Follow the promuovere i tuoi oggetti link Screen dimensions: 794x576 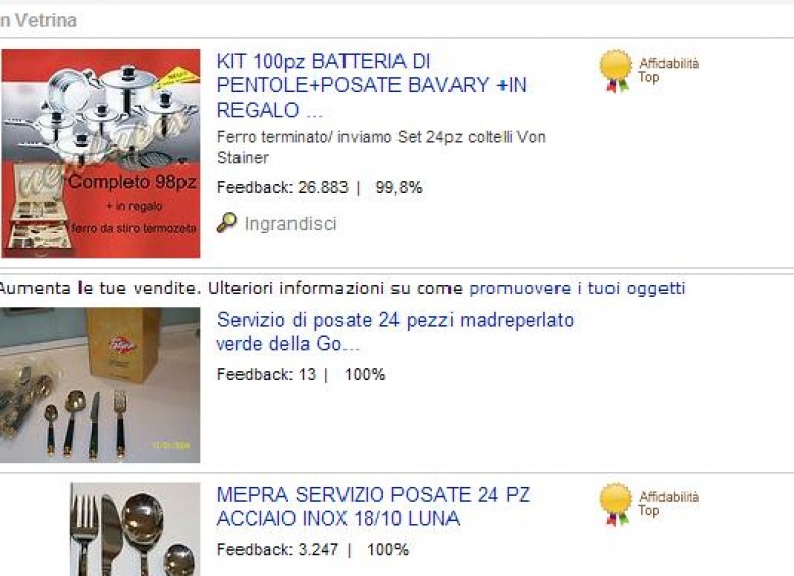click(x=577, y=288)
